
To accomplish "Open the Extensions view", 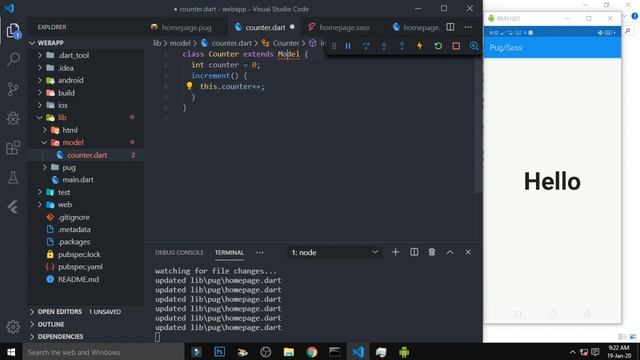I will pos(13,148).
